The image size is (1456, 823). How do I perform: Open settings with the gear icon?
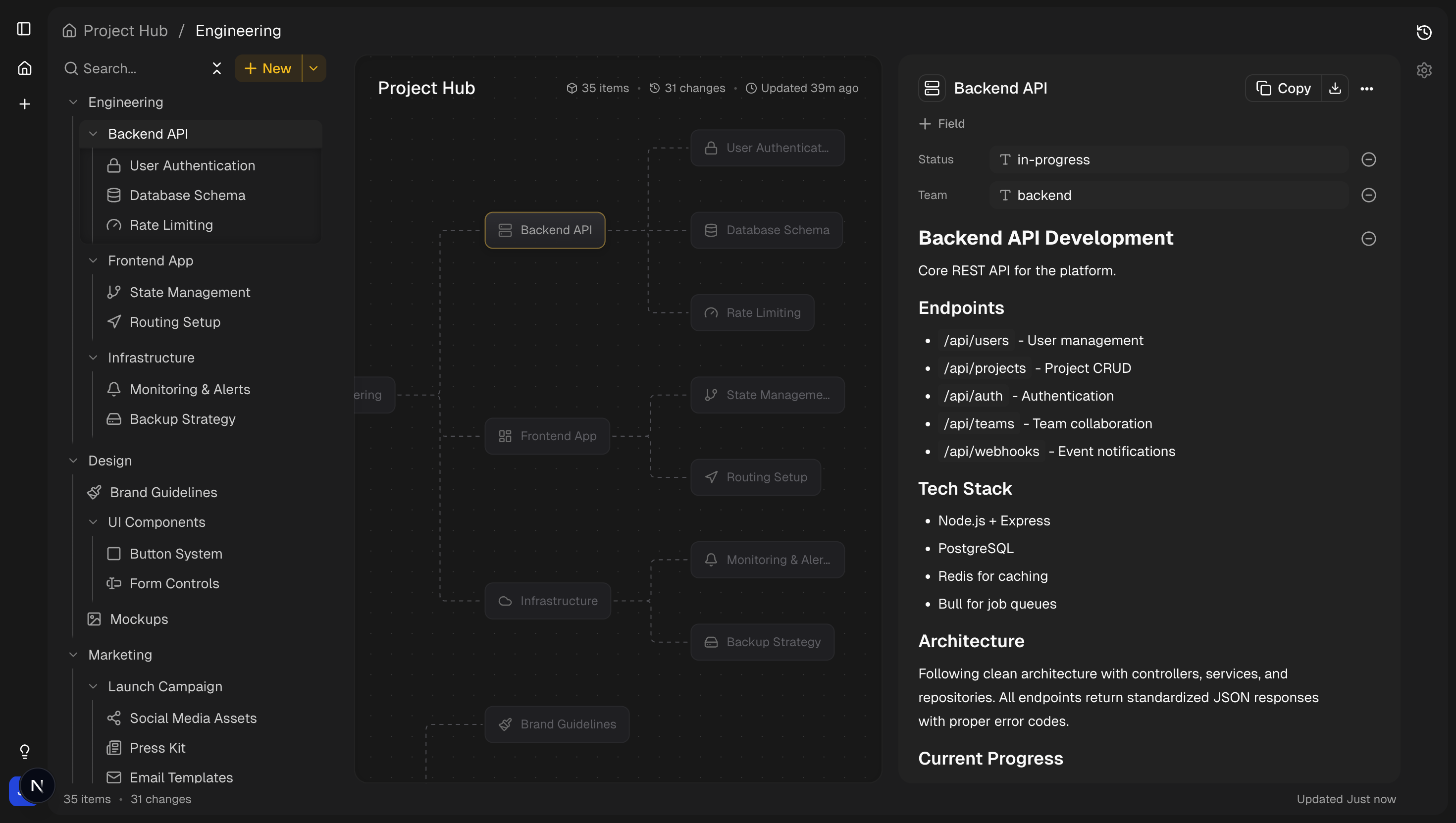1424,70
